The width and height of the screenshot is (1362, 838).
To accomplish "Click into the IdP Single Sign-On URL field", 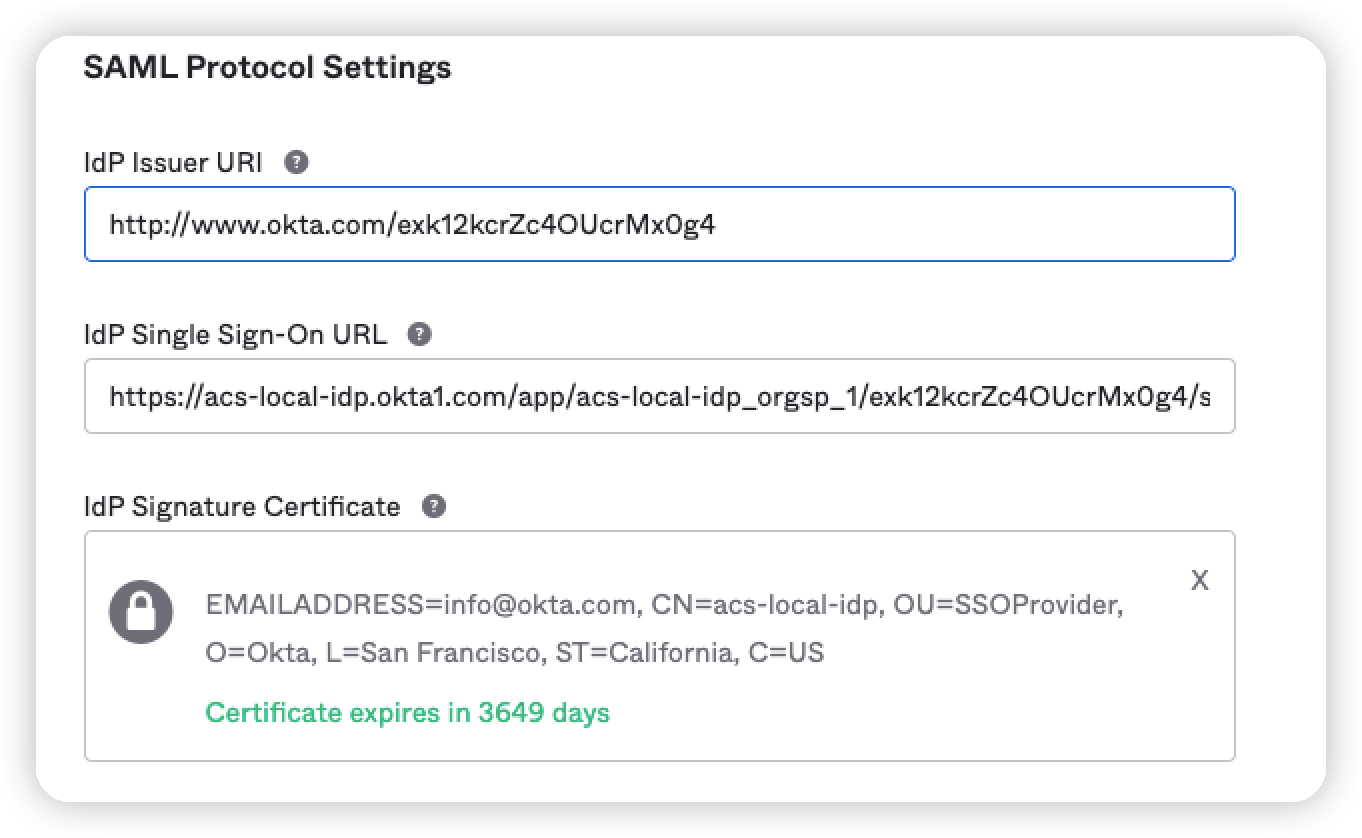I will click(x=660, y=397).
